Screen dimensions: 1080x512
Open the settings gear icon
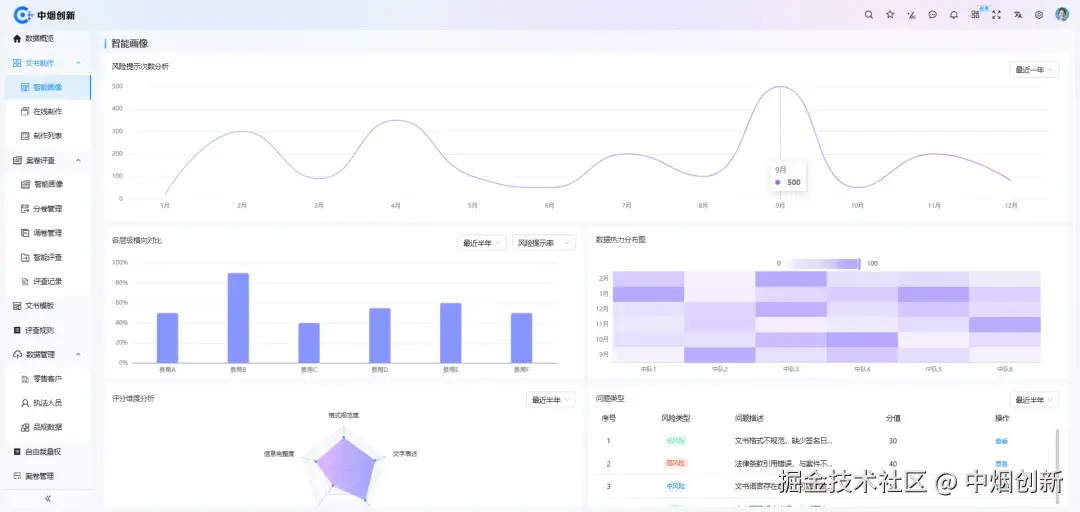click(x=1039, y=14)
